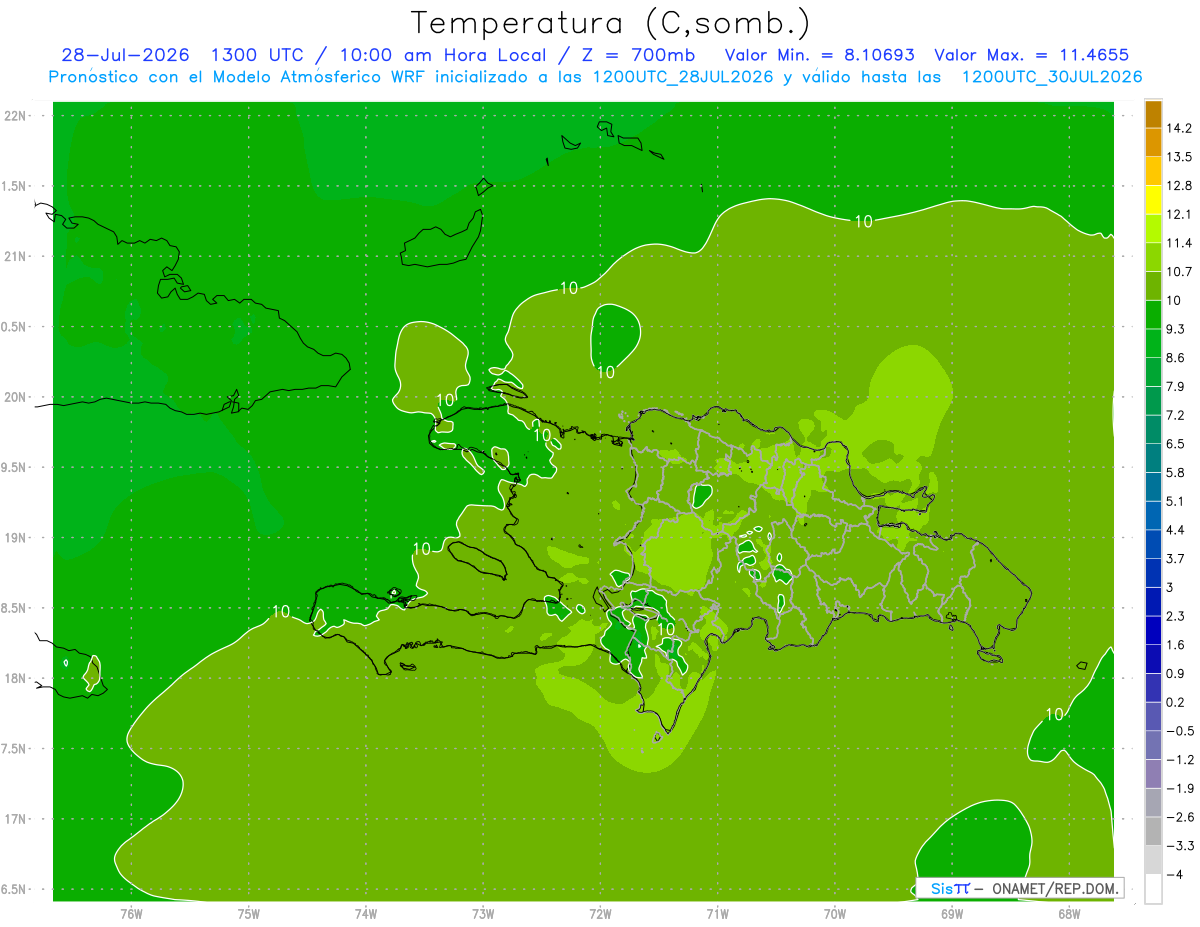The image size is (1200, 927).
Task: Click legend value "-1.2"
Action: coord(1180,759)
